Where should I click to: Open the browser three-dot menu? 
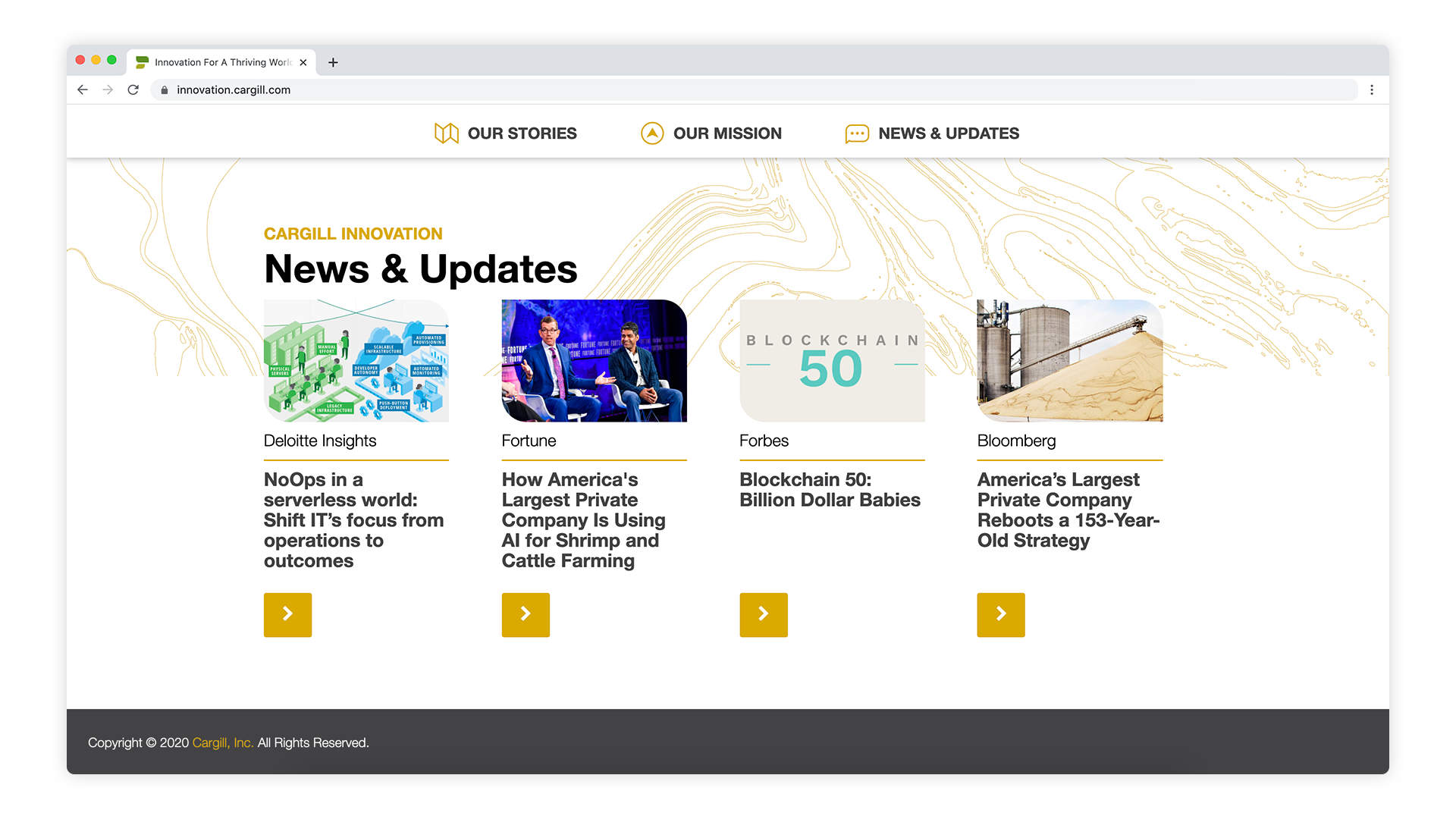[x=1371, y=89]
